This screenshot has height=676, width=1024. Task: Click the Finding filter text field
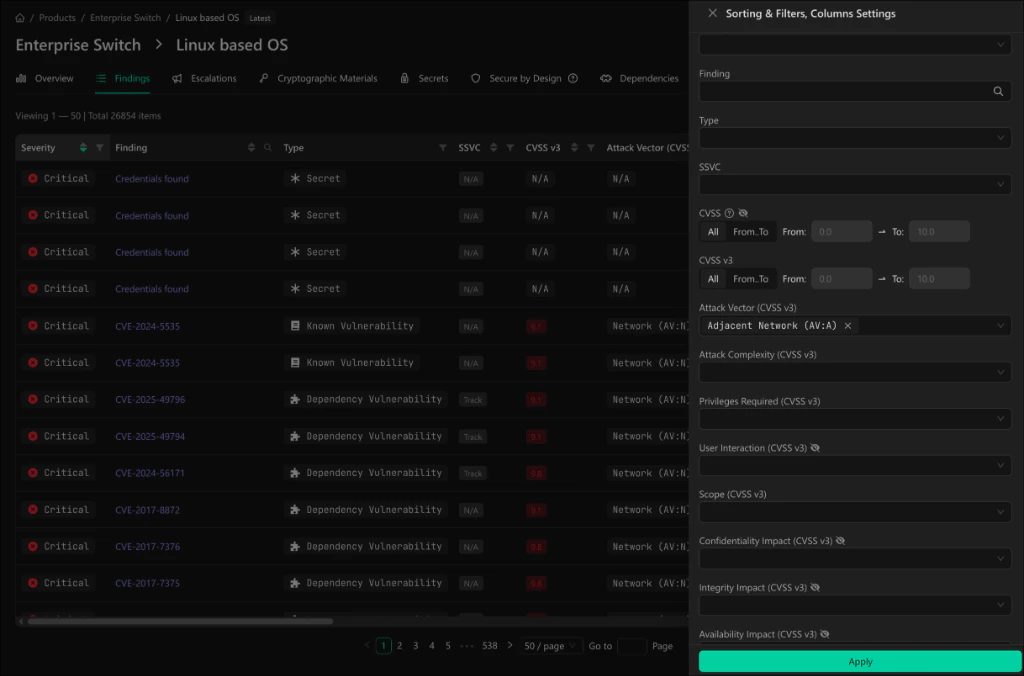point(855,91)
